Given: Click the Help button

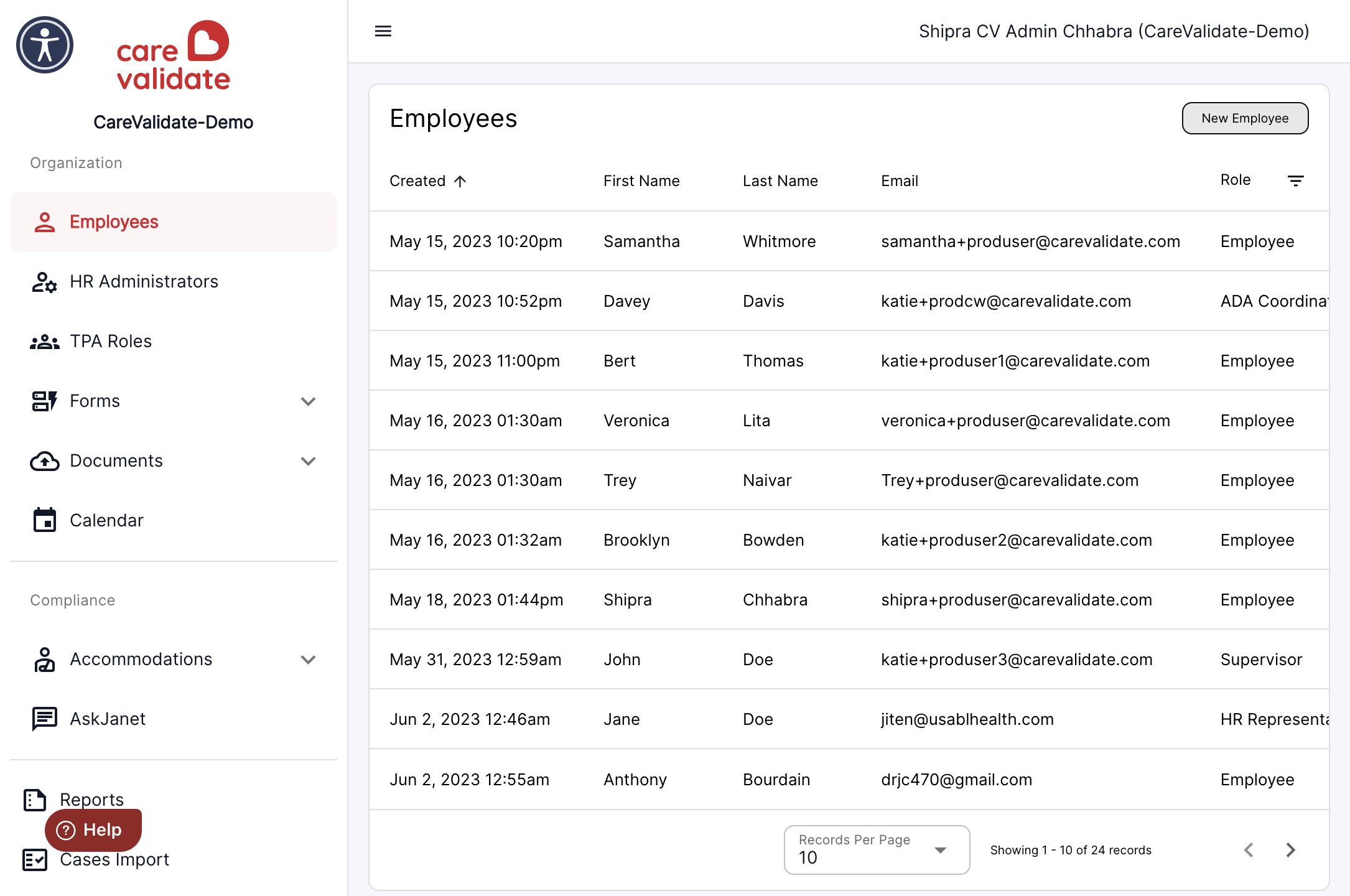Looking at the screenshot, I should pos(93,830).
